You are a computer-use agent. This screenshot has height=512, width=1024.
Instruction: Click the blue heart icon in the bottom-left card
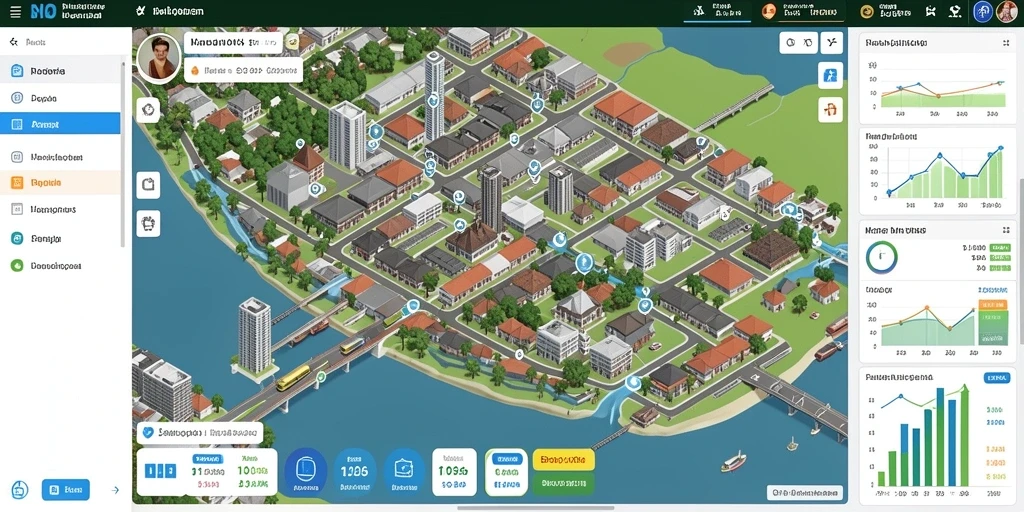[148, 432]
